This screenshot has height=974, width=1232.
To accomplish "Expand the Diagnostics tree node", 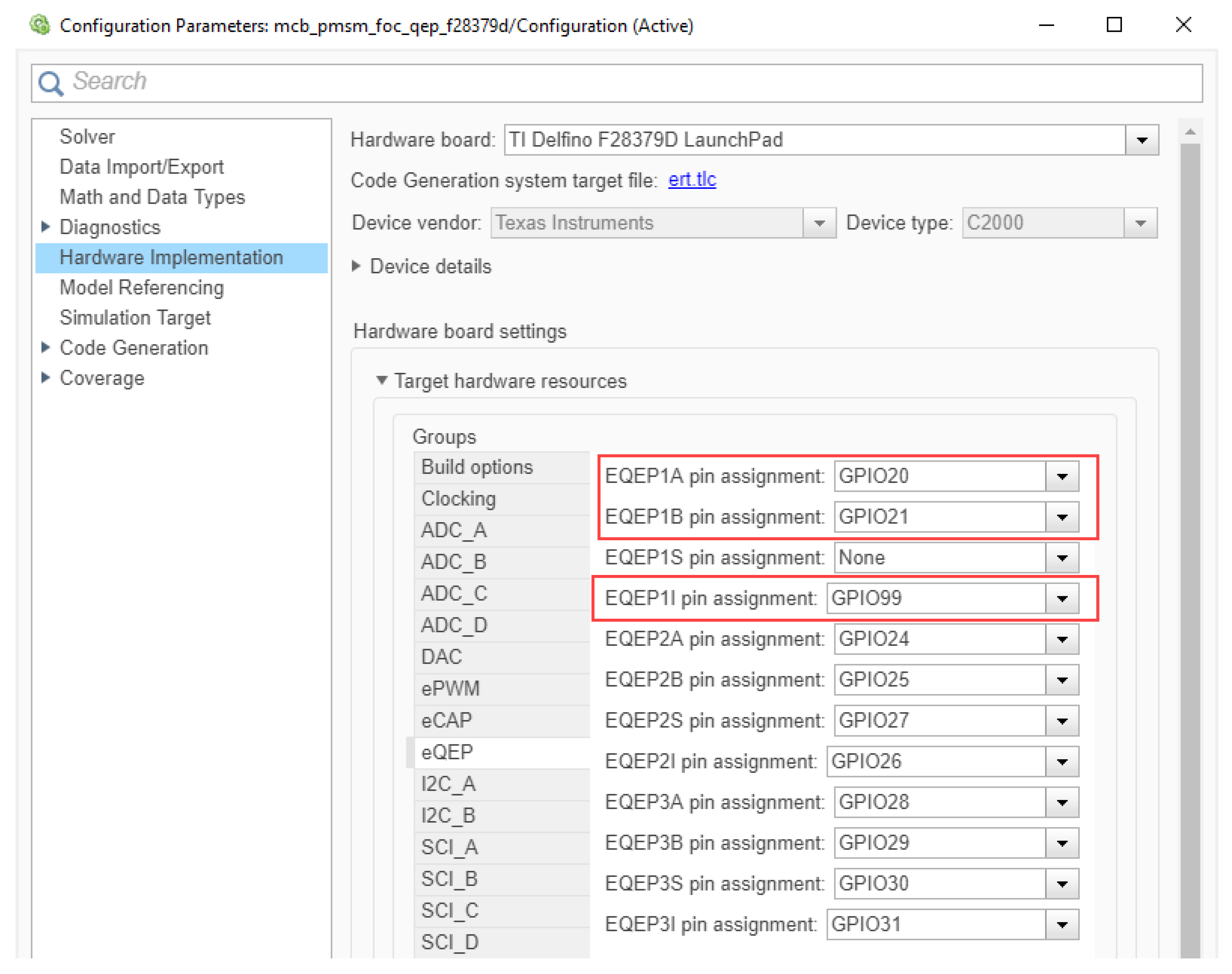I will [x=46, y=227].
